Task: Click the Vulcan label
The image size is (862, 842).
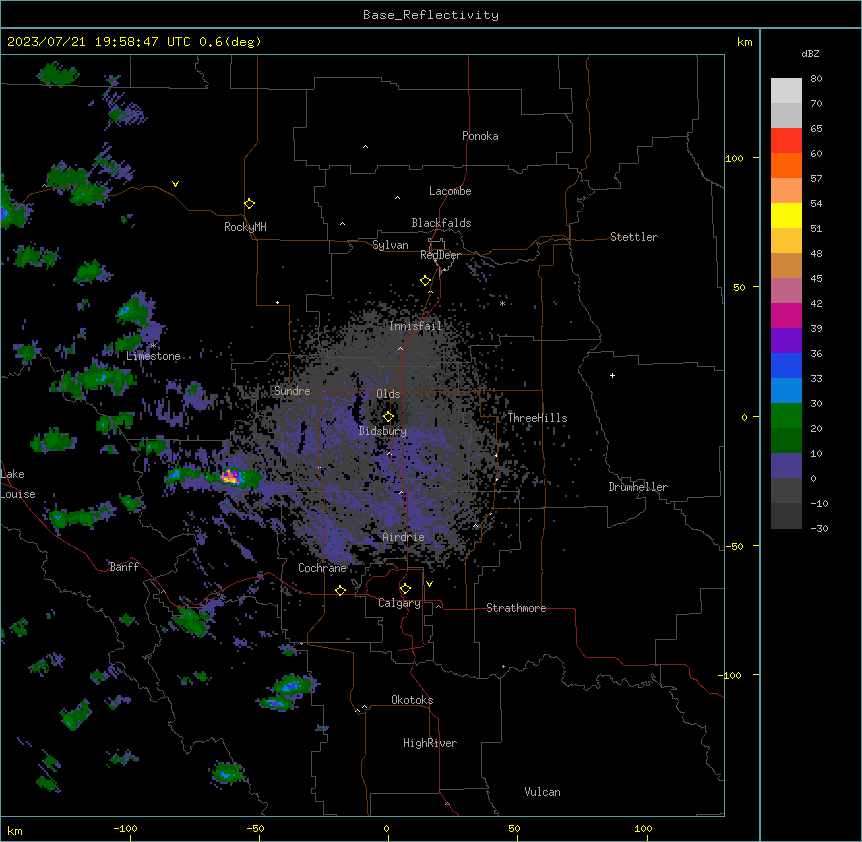Action: 543,792
